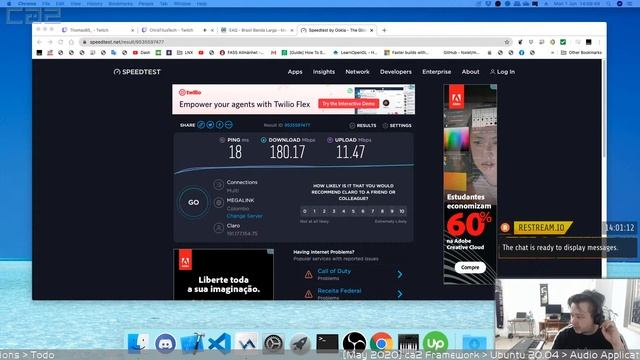The image size is (640, 360).
Task: Rate recommendation score 10
Action: (x=402, y=211)
